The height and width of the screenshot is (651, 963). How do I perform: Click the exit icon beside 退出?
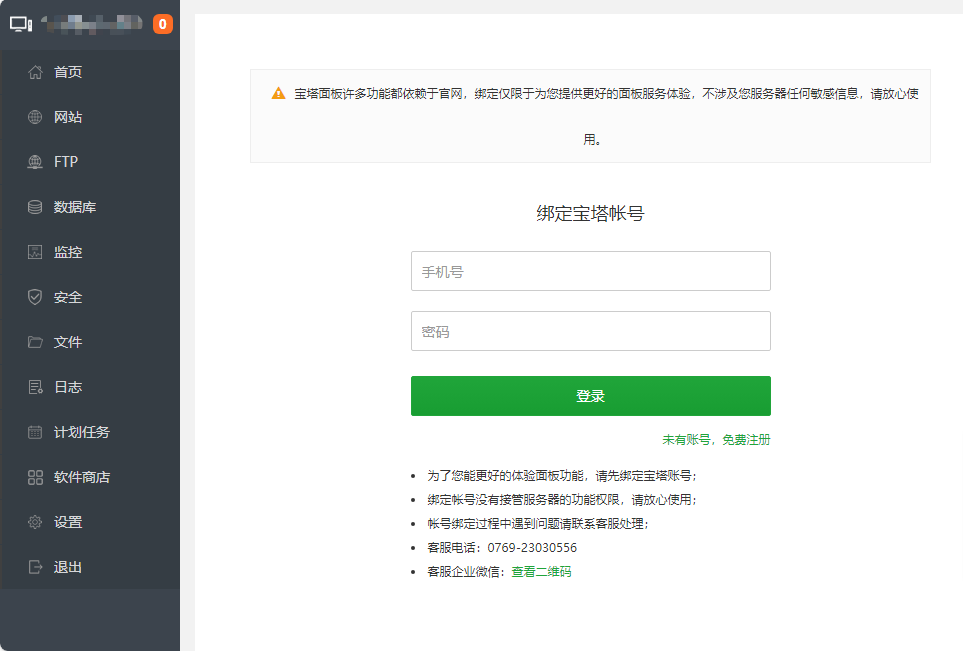(35, 567)
